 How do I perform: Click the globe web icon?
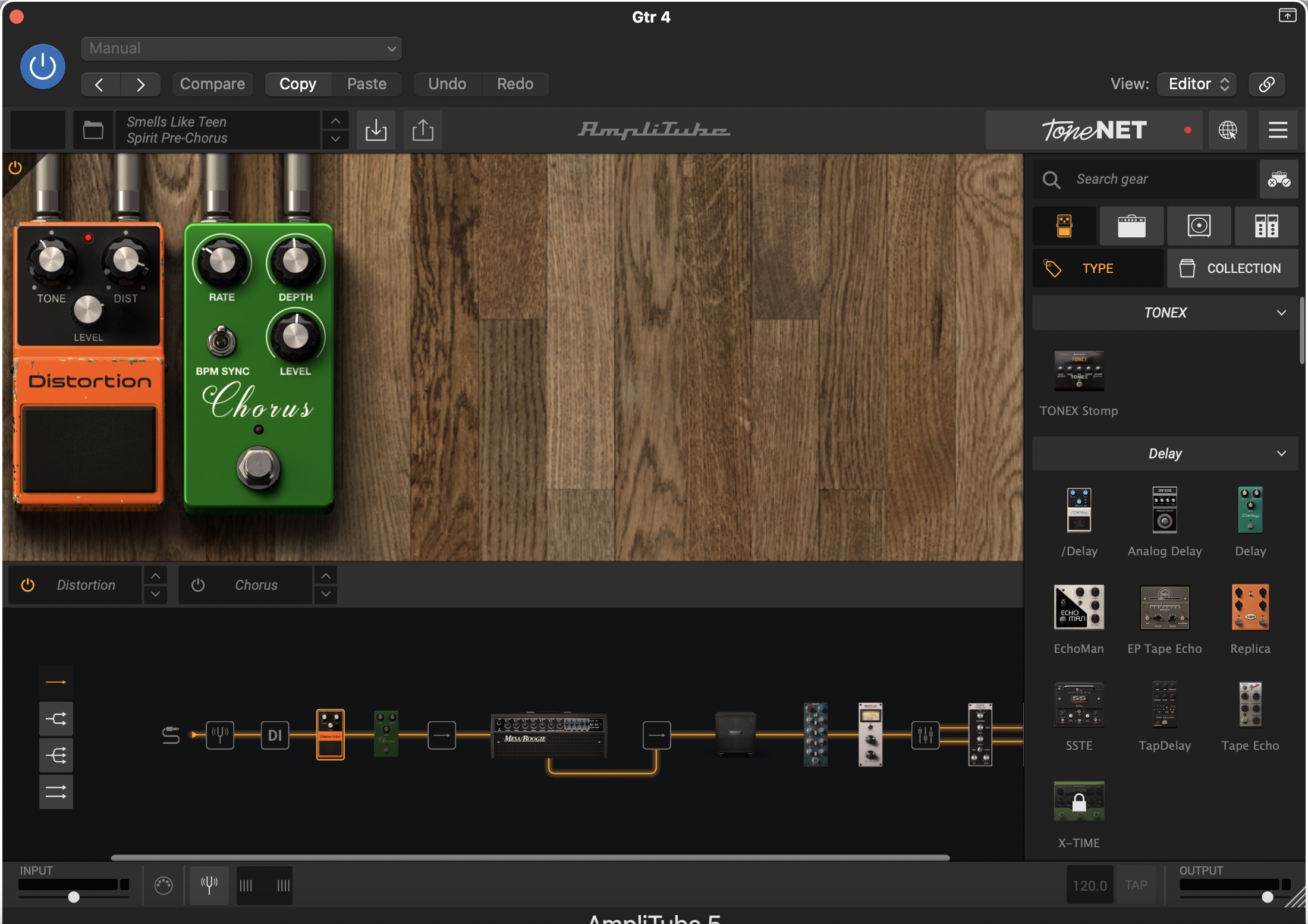1228,130
